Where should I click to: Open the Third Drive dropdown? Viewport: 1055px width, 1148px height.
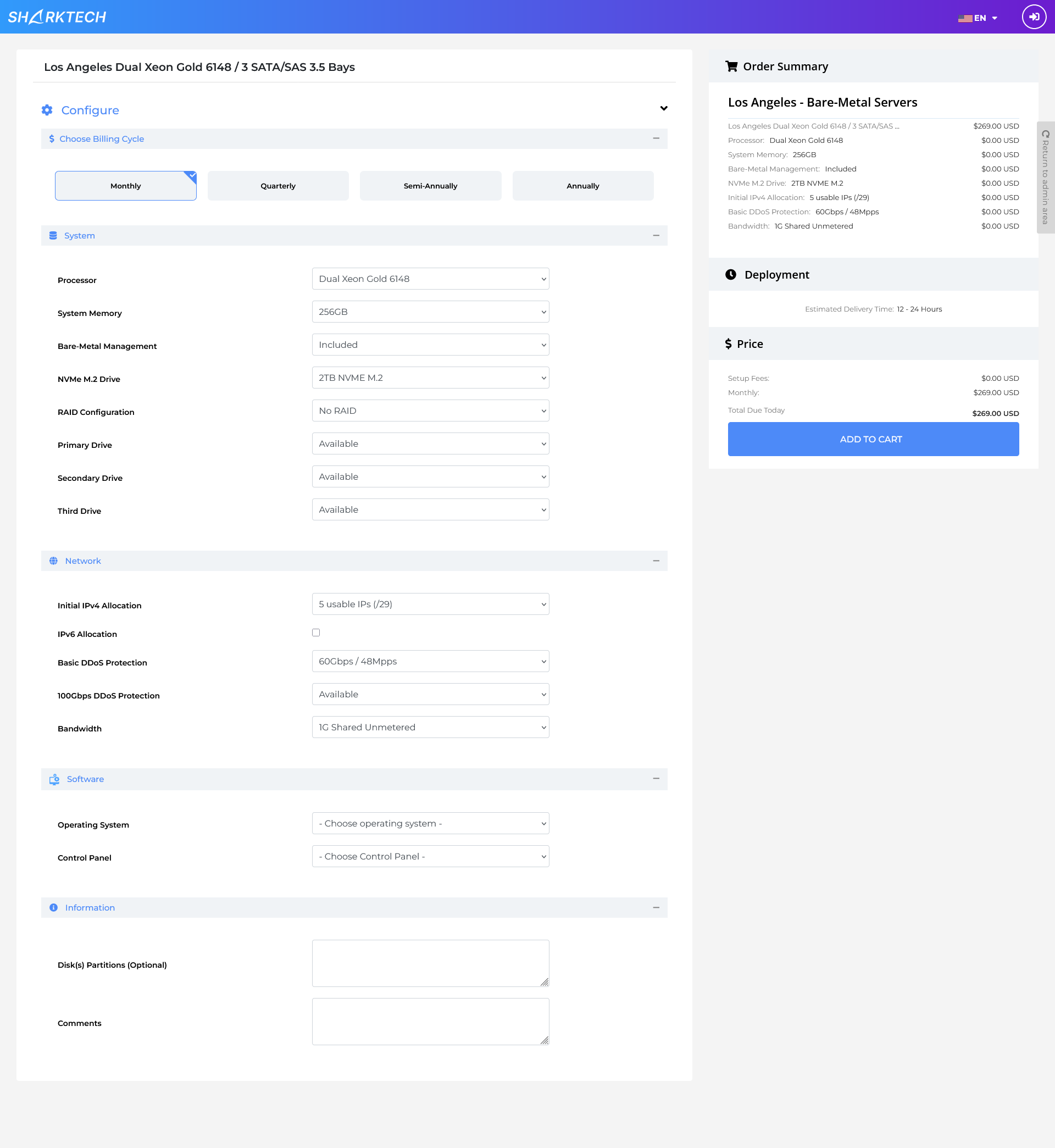[430, 510]
